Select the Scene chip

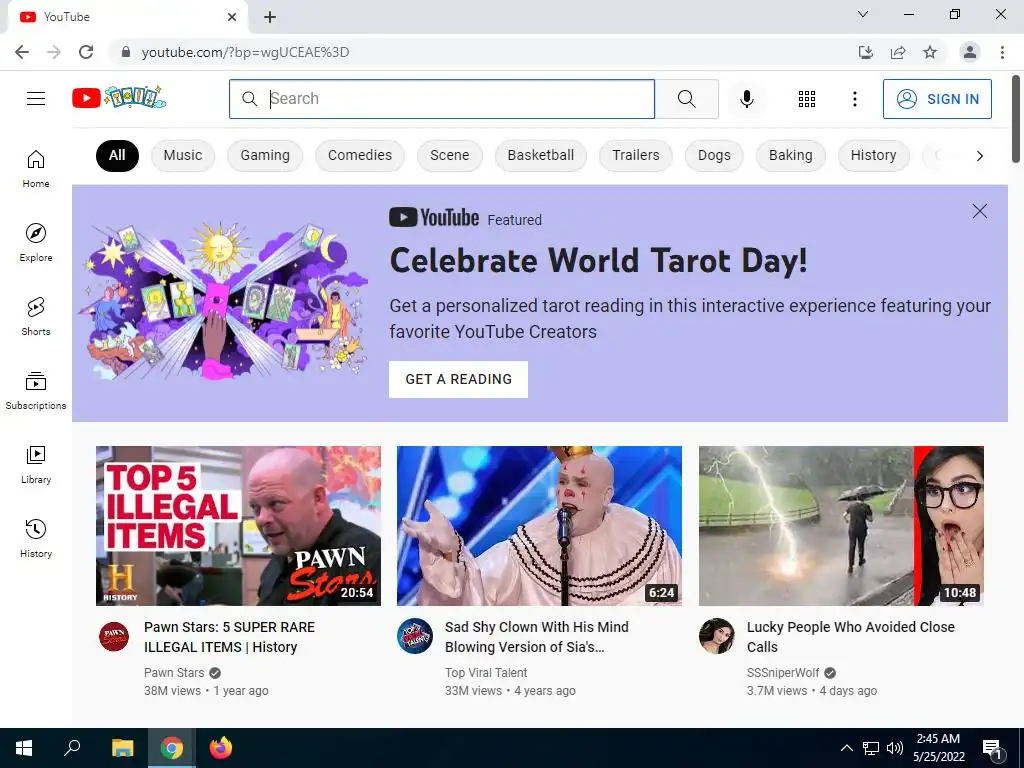(x=450, y=155)
